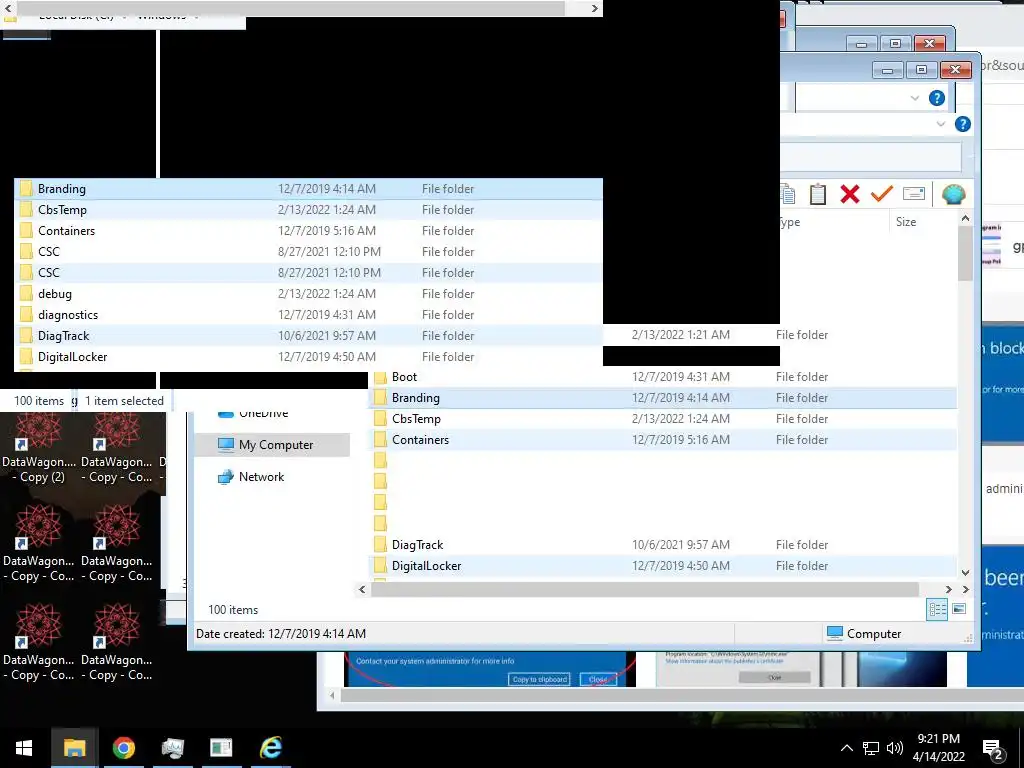
Task: Click the envelope Email toolbar icon
Action: pos(914,194)
